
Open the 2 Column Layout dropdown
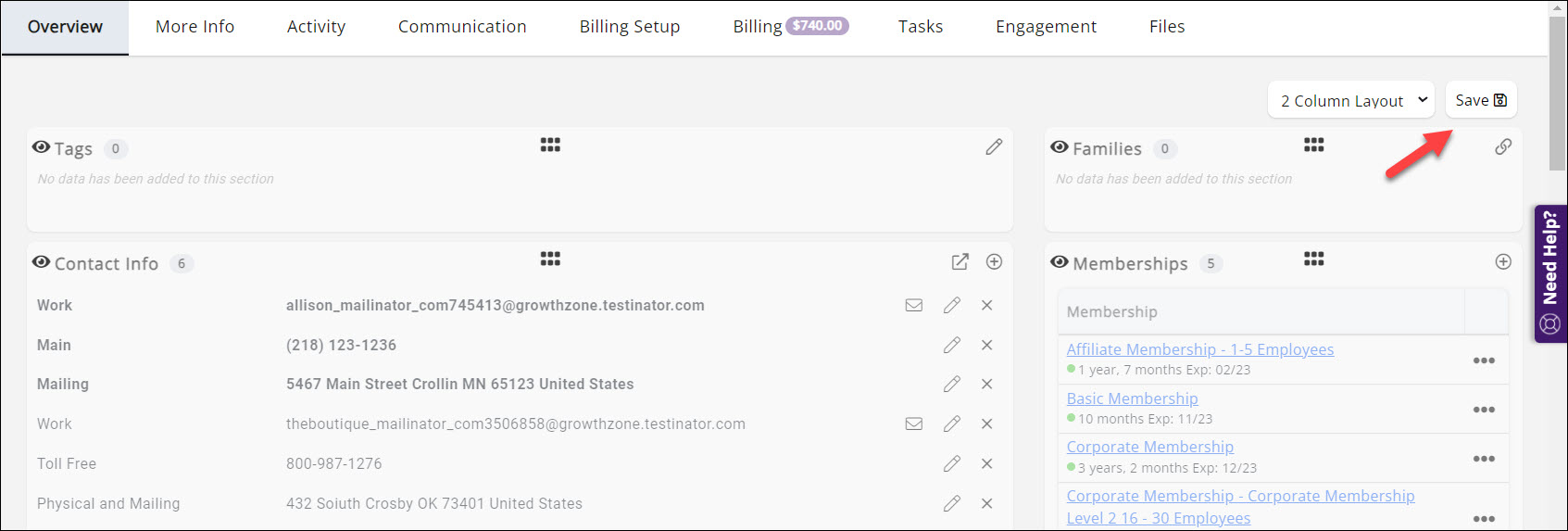click(x=1350, y=100)
